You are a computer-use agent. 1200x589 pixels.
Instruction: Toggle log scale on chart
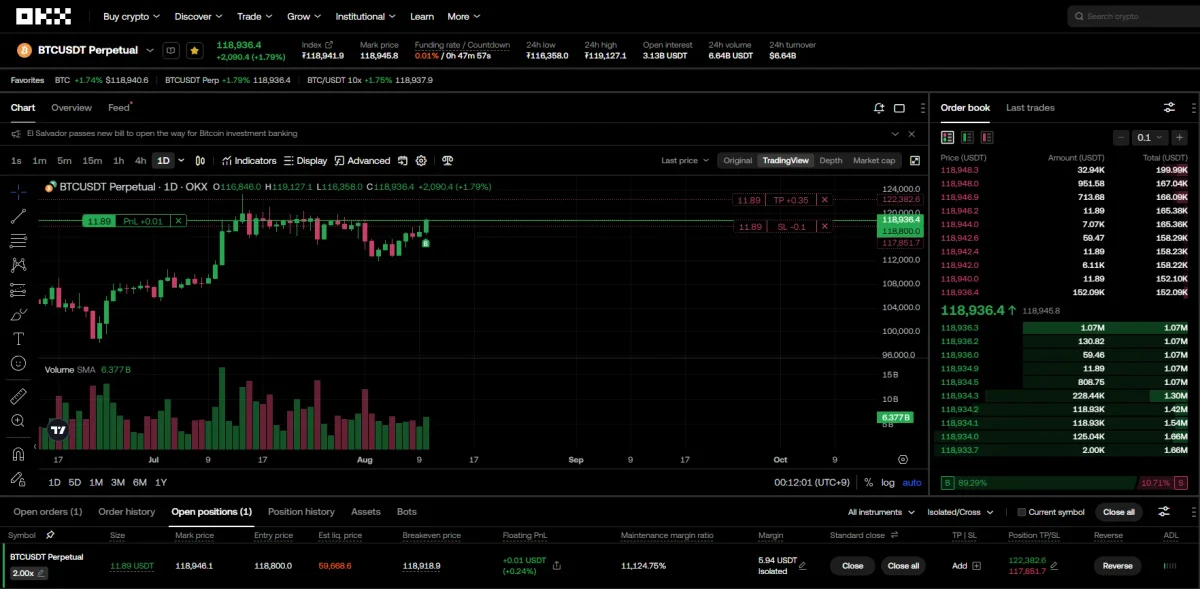(x=887, y=483)
